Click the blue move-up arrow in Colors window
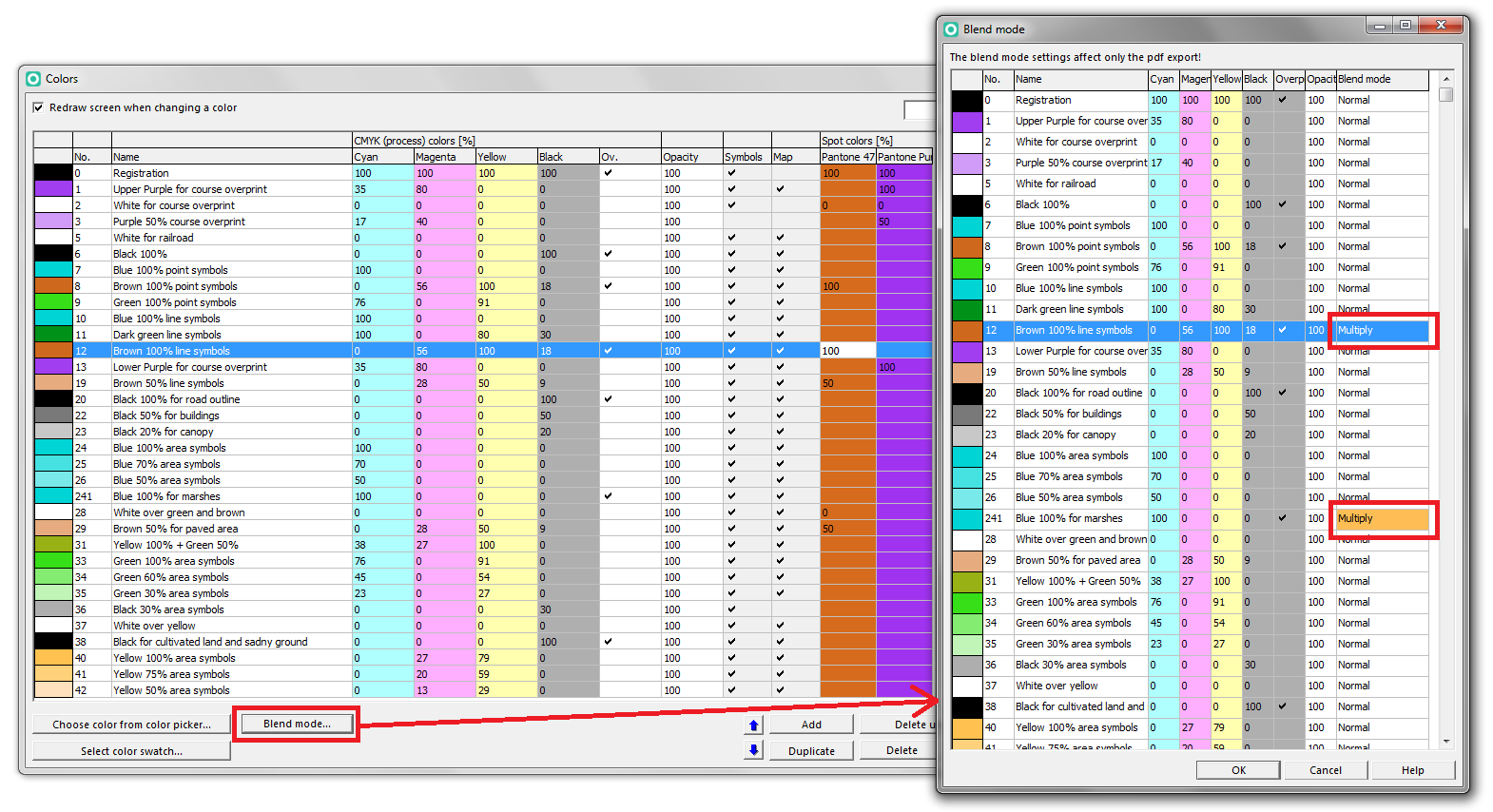 coord(754,725)
